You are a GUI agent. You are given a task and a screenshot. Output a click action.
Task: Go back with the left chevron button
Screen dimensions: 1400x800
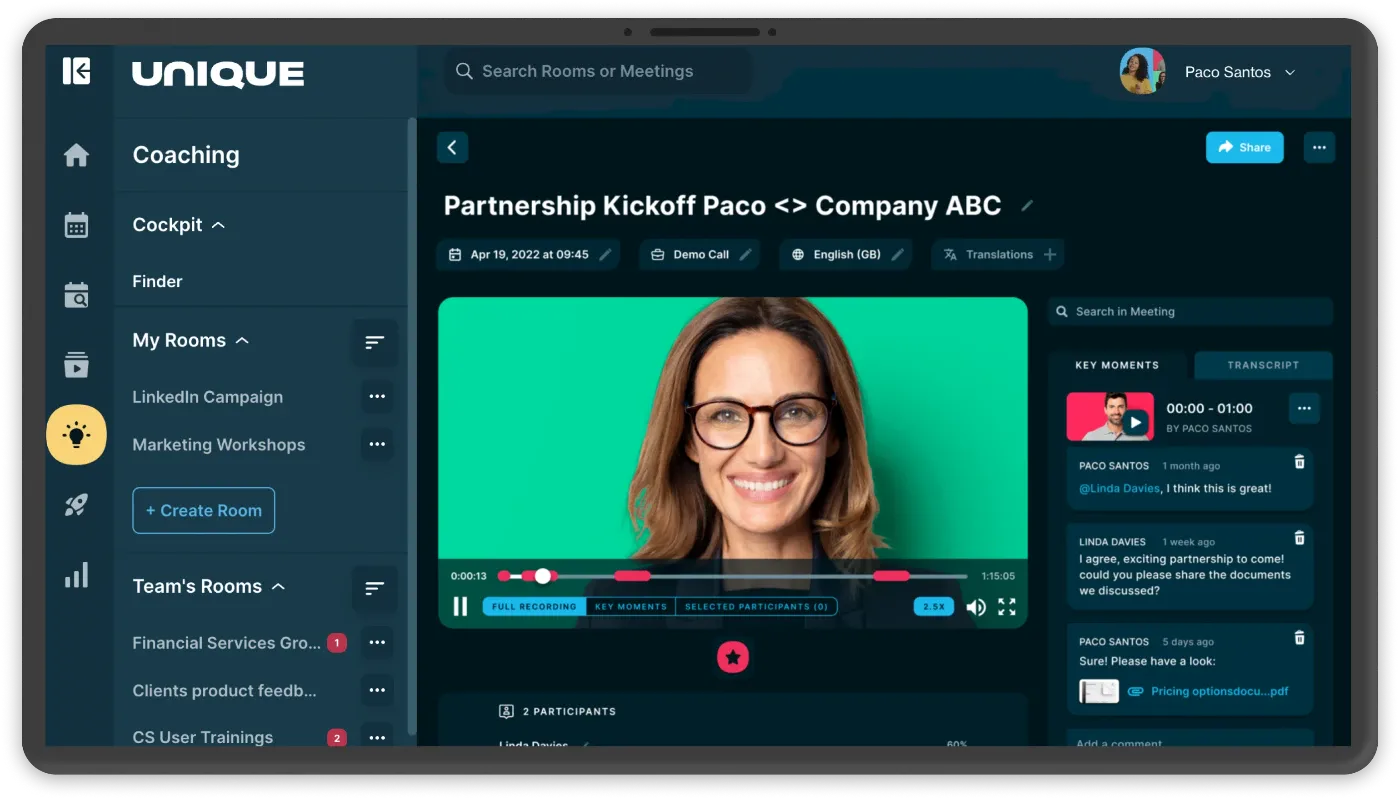(452, 148)
